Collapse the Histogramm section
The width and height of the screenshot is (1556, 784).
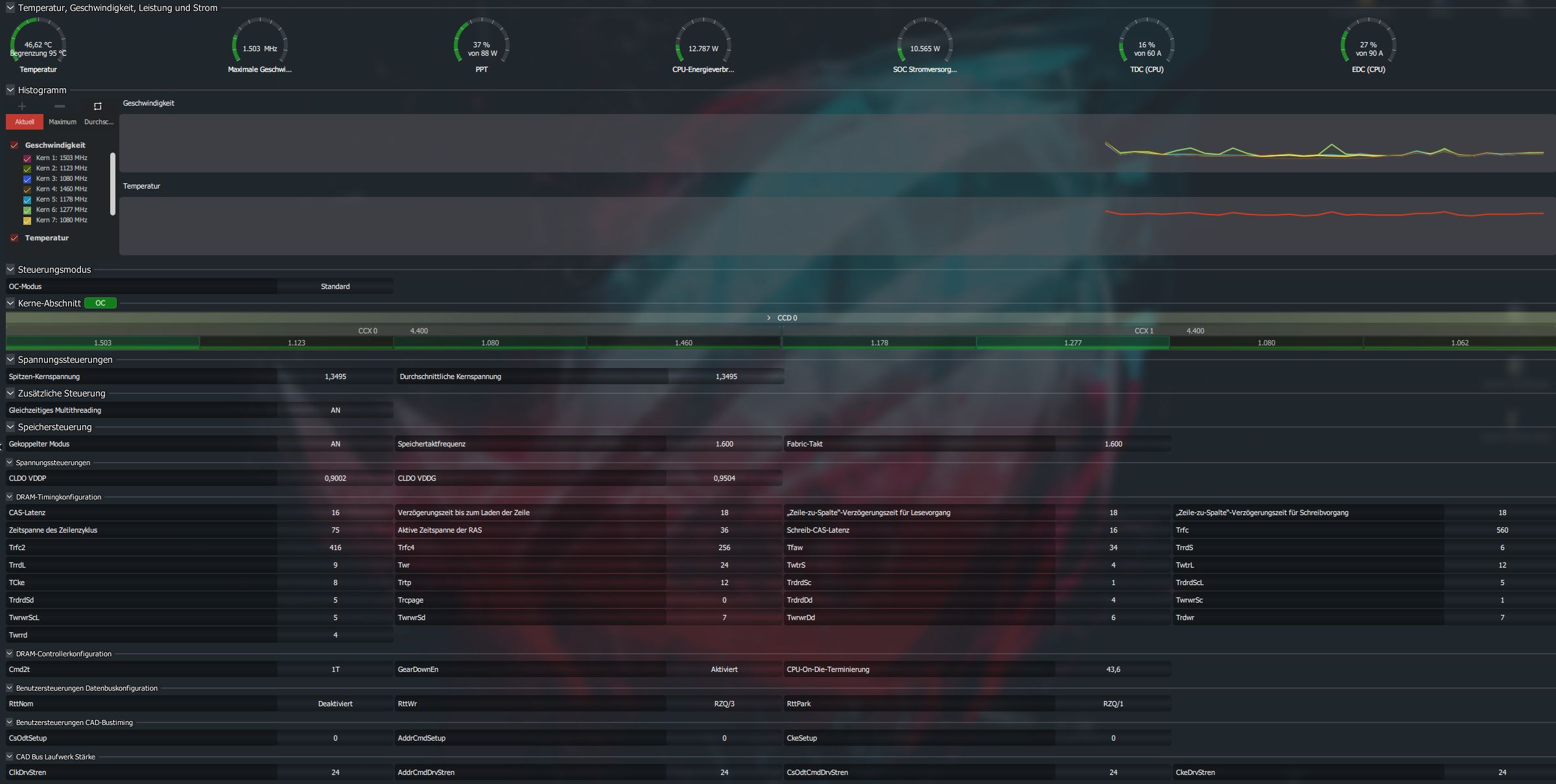(x=10, y=90)
